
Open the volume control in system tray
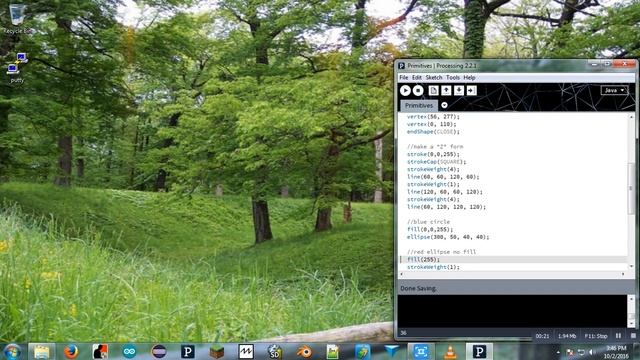pos(591,352)
